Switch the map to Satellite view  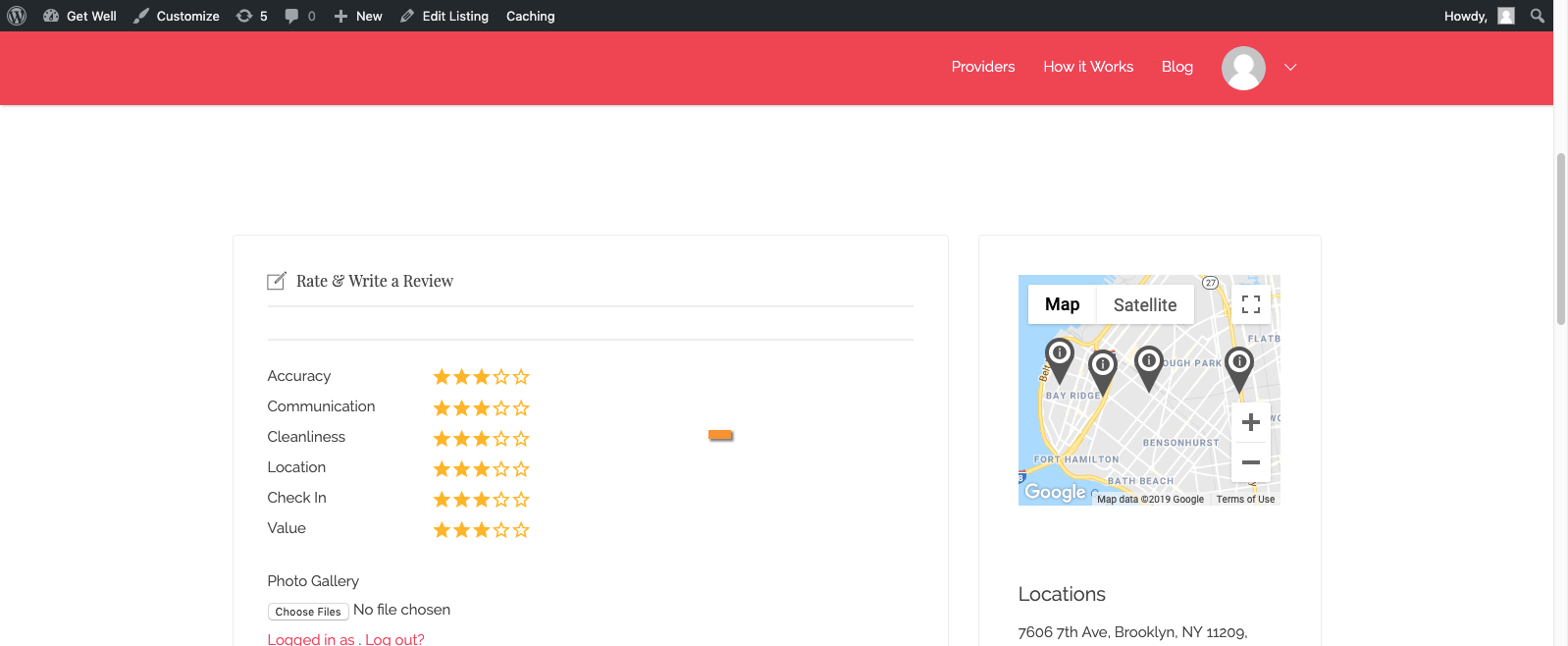(1145, 304)
